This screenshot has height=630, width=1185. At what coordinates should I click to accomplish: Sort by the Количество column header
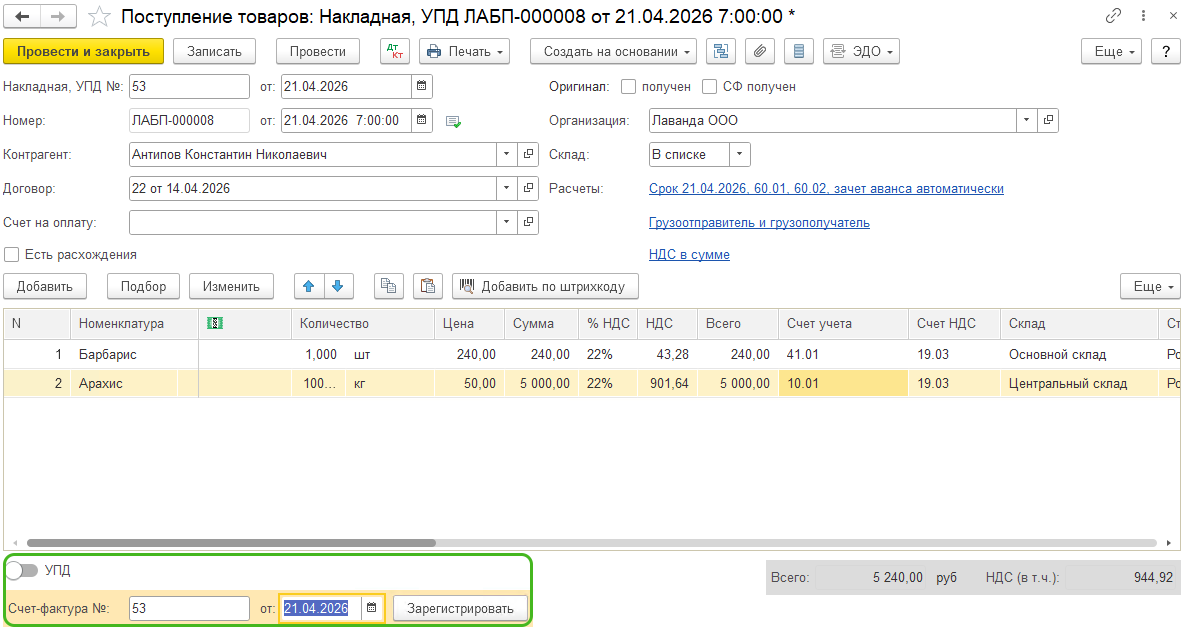point(363,323)
